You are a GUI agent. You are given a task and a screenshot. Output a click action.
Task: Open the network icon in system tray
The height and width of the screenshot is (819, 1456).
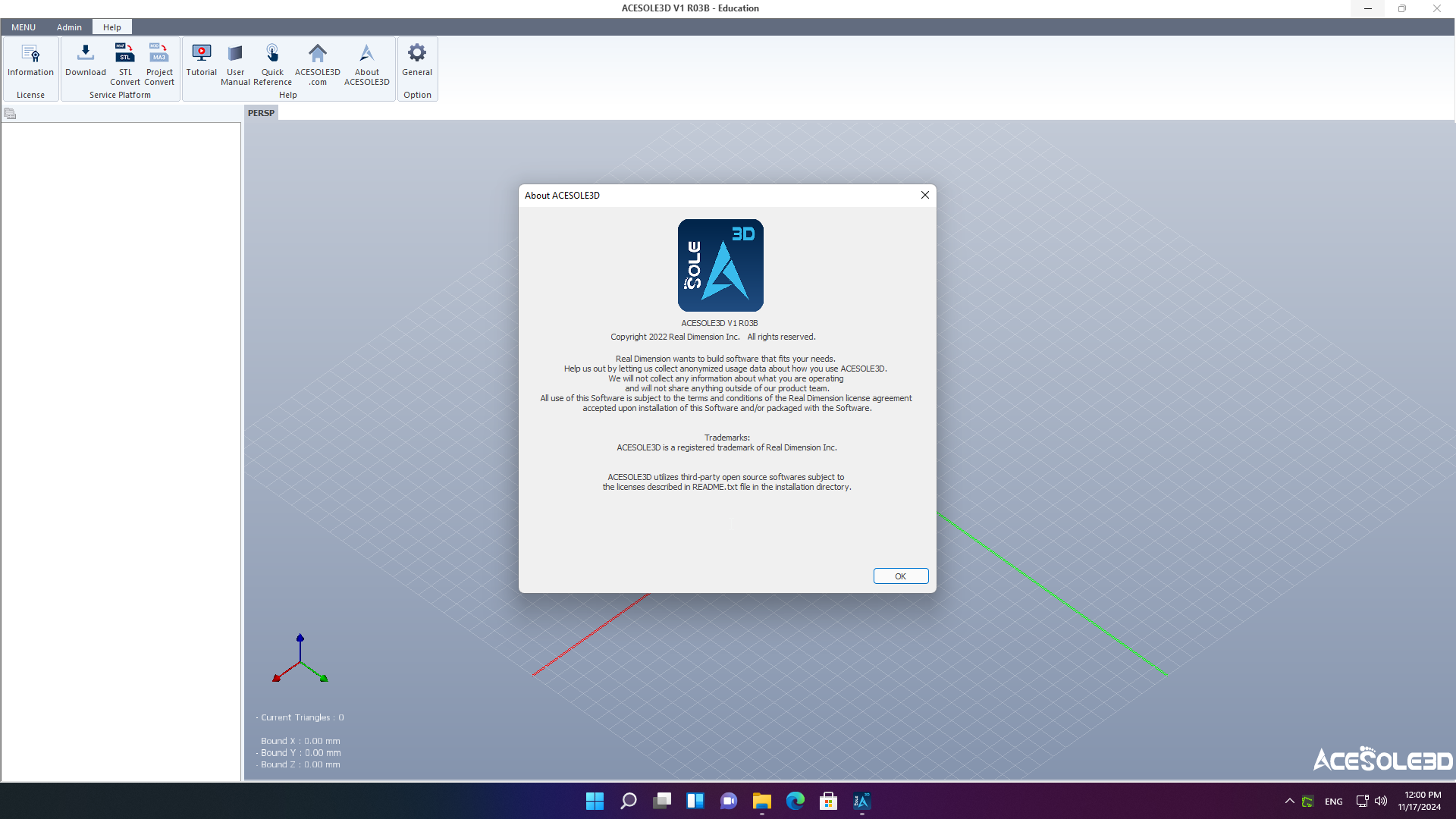click(x=1363, y=801)
